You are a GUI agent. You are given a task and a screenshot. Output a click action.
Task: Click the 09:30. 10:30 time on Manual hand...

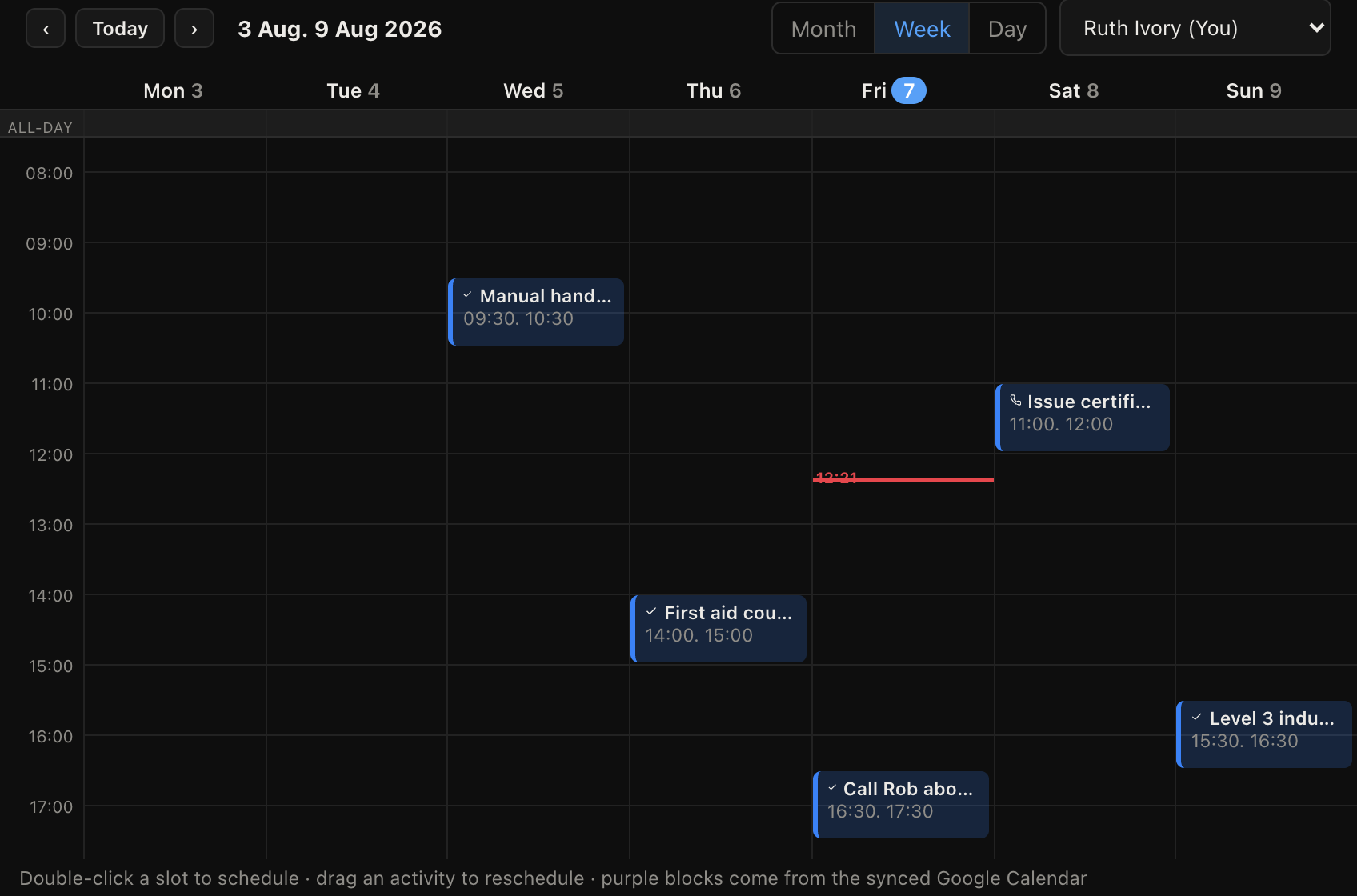pos(518,318)
